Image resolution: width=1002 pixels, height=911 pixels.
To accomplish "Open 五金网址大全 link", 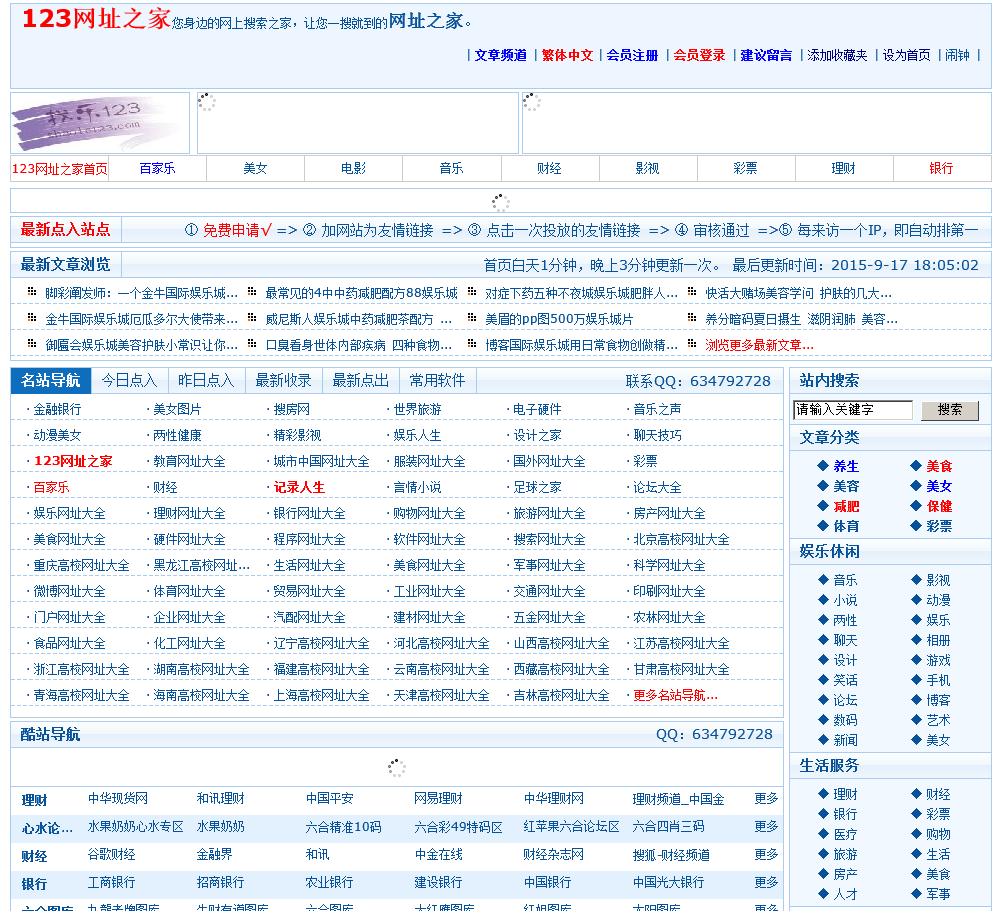I will tap(549, 618).
